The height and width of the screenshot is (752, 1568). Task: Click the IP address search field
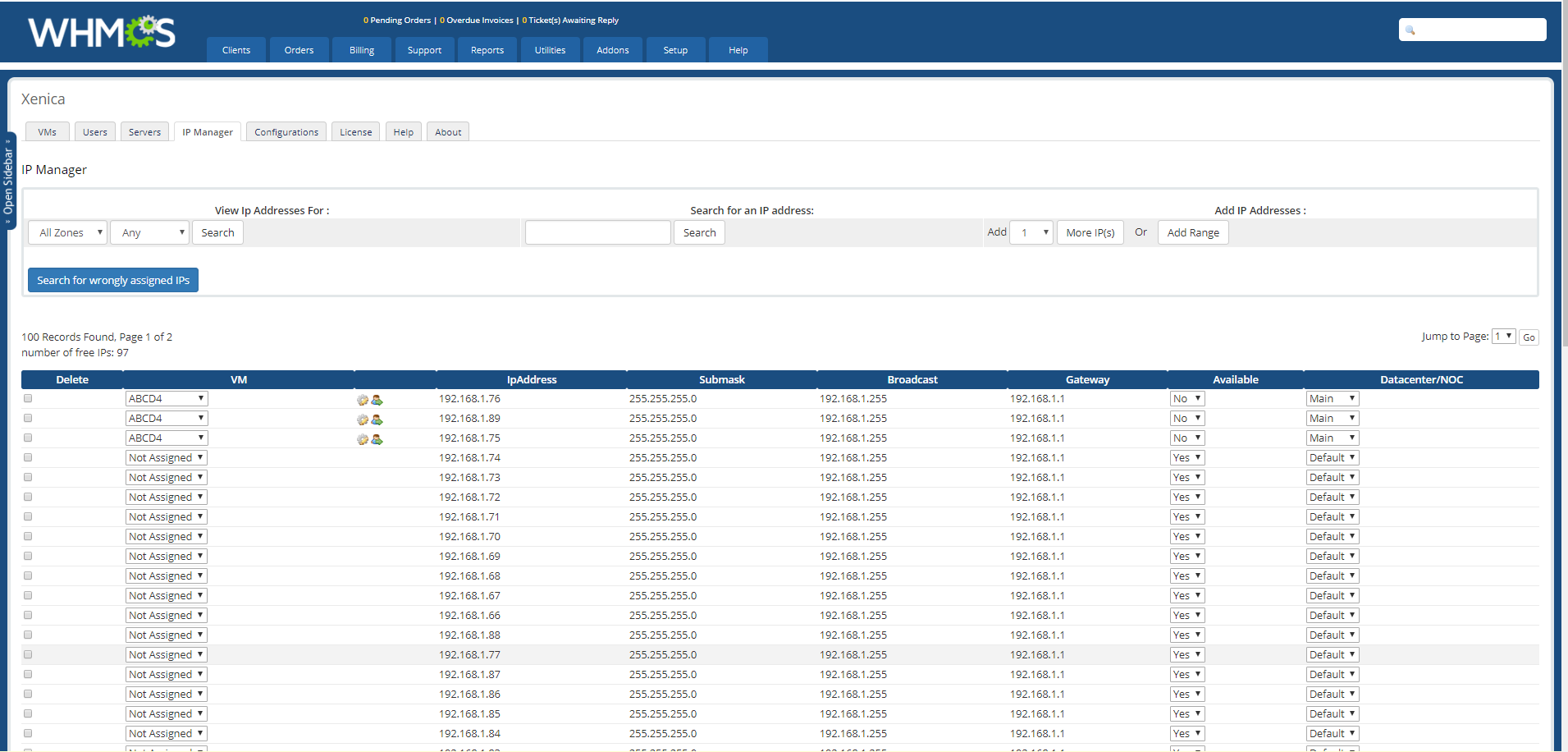click(598, 232)
